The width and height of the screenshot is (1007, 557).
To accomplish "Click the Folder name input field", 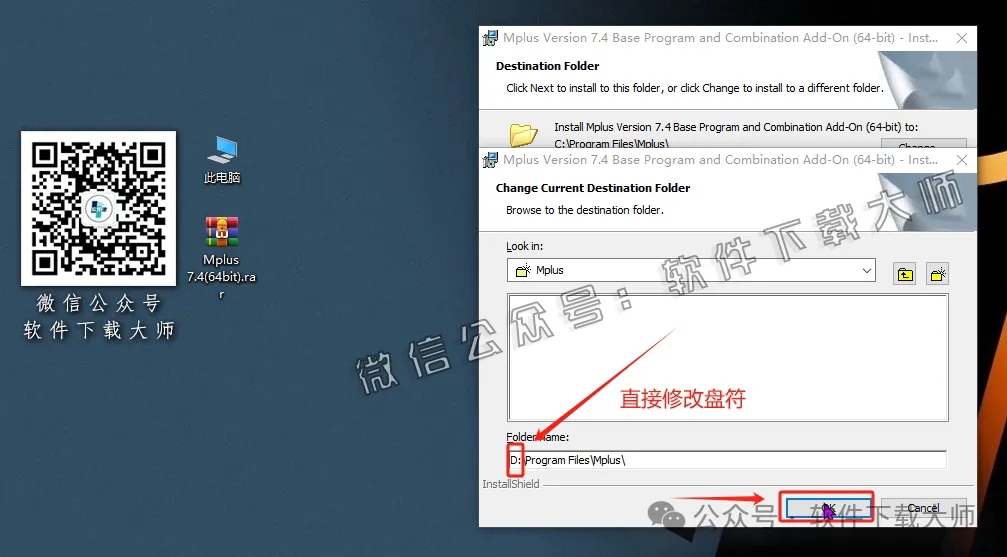I will coord(726,460).
